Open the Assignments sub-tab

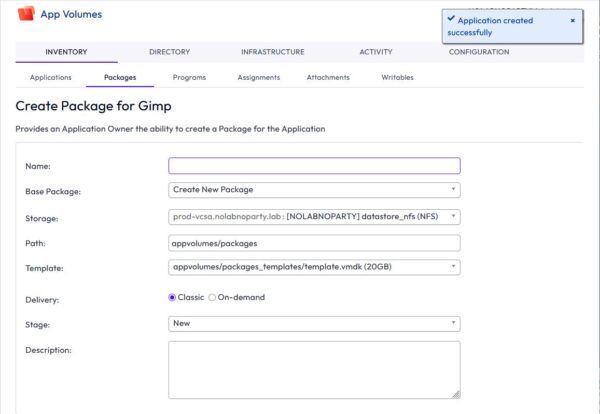pos(259,77)
